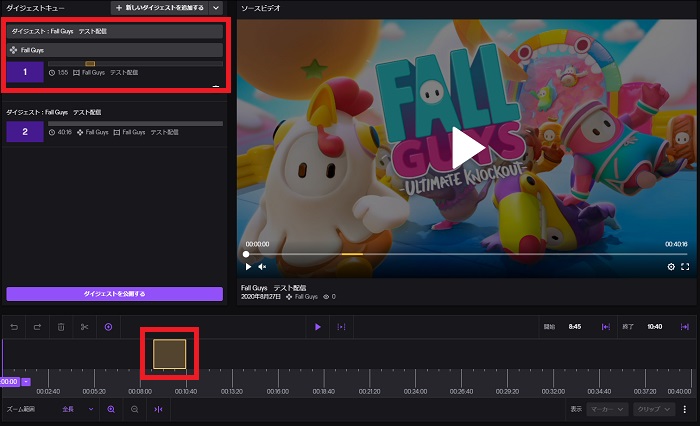Edit the 終了 end time 10:40 value

pos(654,327)
